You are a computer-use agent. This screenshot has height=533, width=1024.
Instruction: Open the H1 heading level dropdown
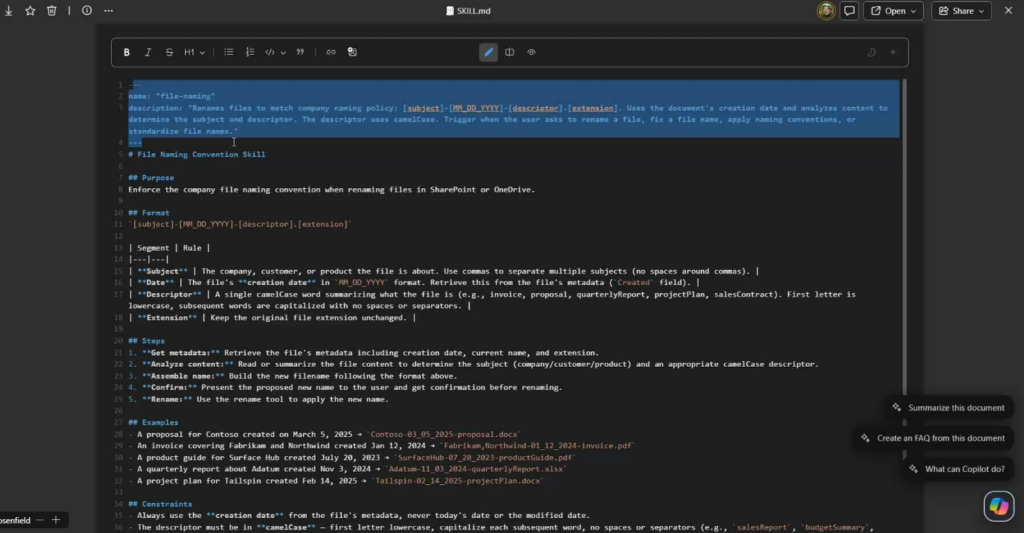click(x=195, y=52)
